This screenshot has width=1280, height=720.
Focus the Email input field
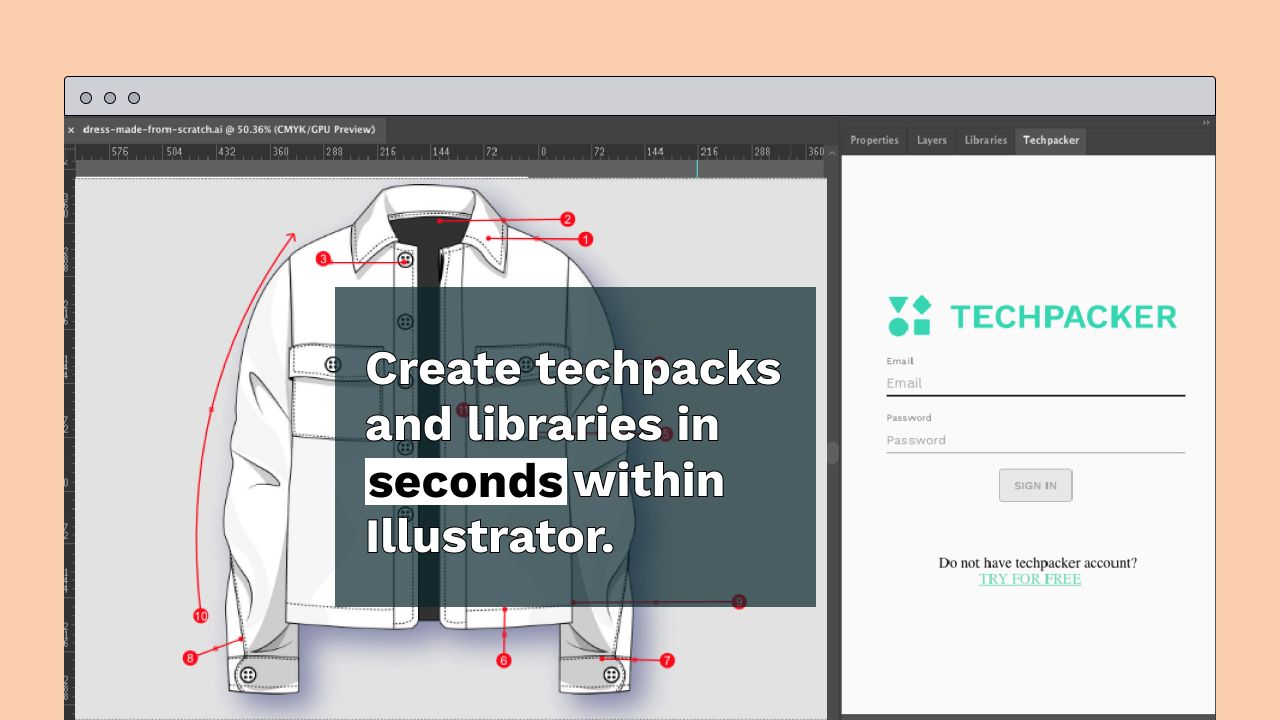click(x=1035, y=383)
